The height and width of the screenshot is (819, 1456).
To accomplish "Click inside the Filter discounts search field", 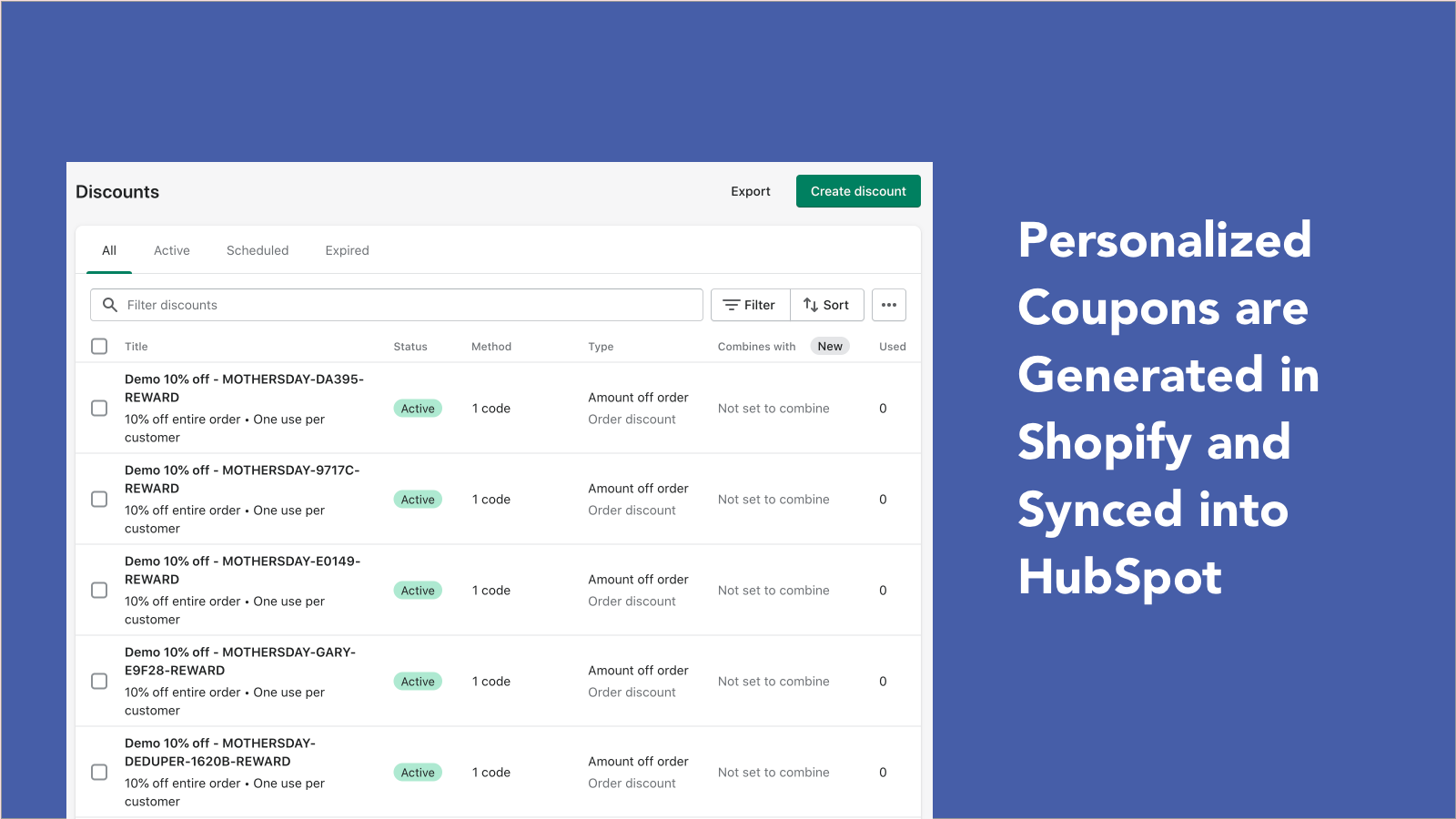I will click(x=364, y=305).
